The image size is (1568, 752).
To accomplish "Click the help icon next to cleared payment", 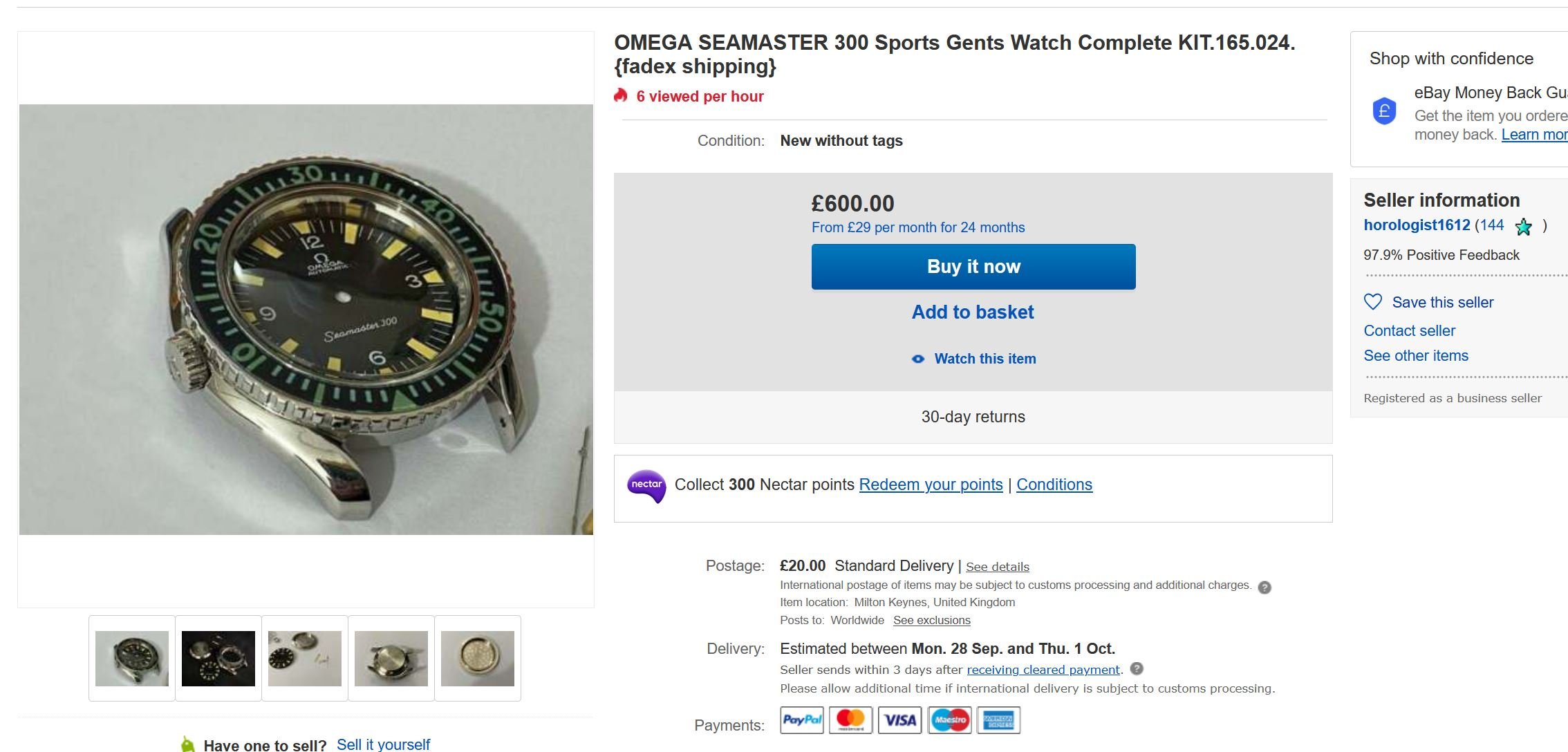I will coord(1137,668).
